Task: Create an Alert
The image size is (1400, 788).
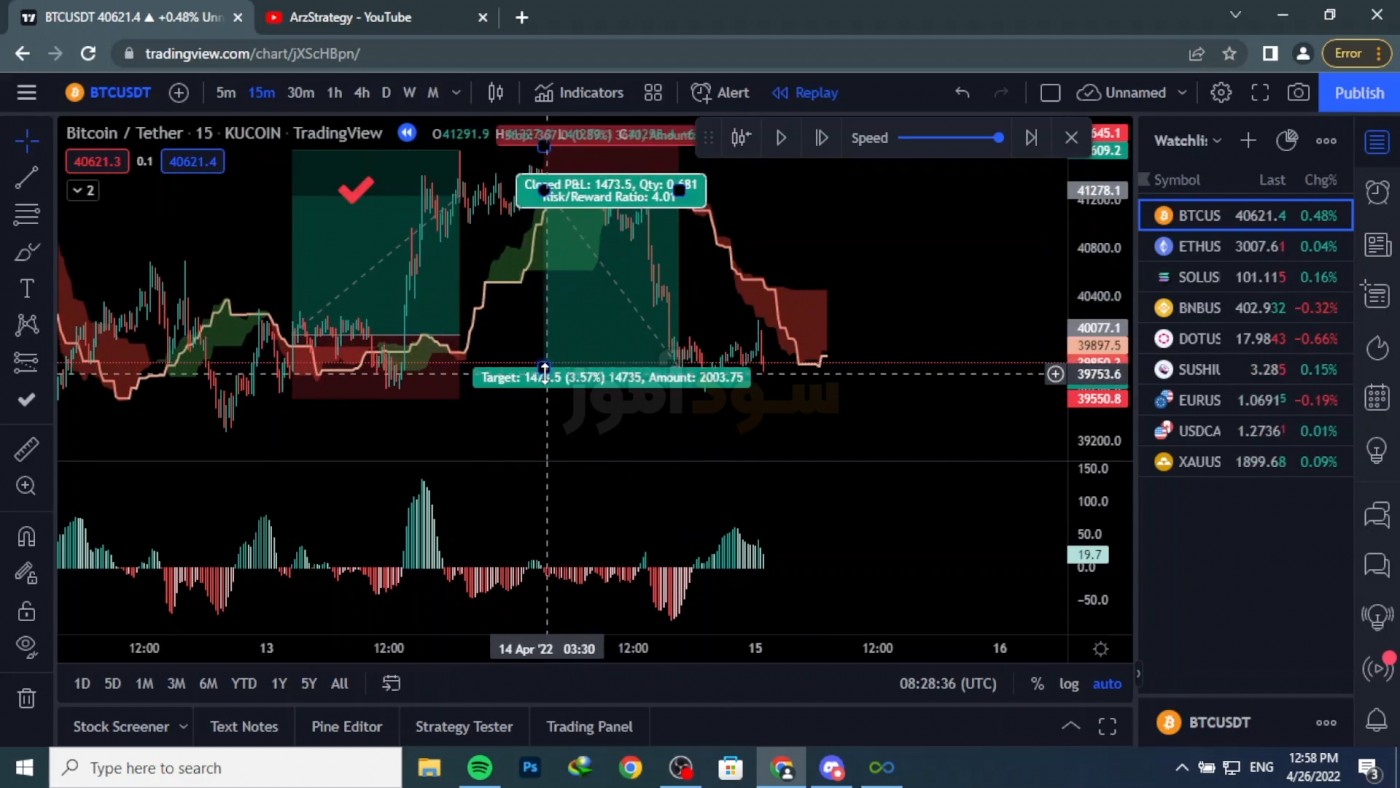Action: (x=720, y=93)
